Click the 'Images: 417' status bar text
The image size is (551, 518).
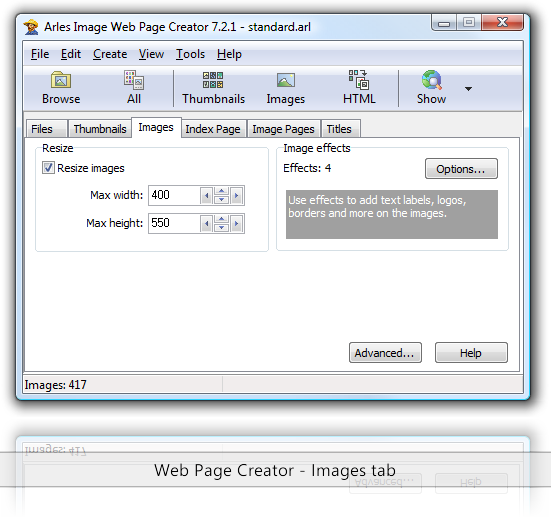tap(56, 385)
